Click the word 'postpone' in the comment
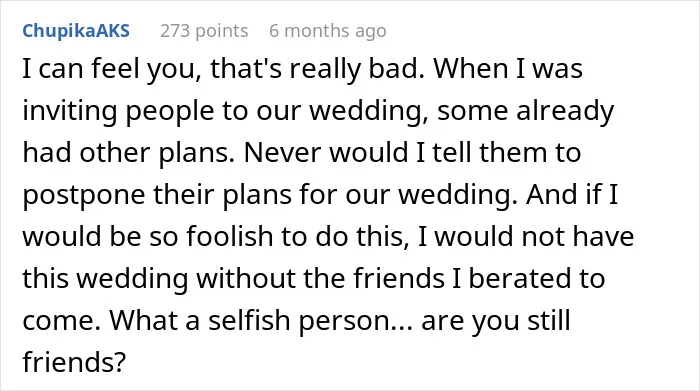Screen dimensions: 700x391 tap(83, 195)
